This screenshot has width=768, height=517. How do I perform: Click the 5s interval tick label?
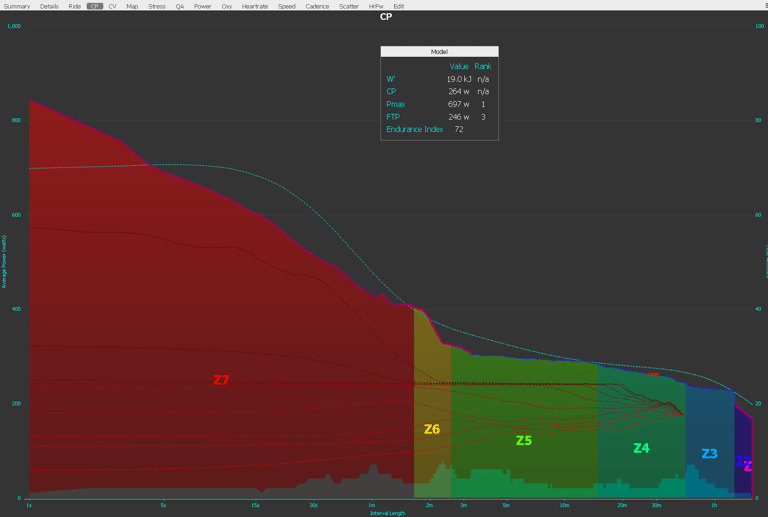click(164, 505)
